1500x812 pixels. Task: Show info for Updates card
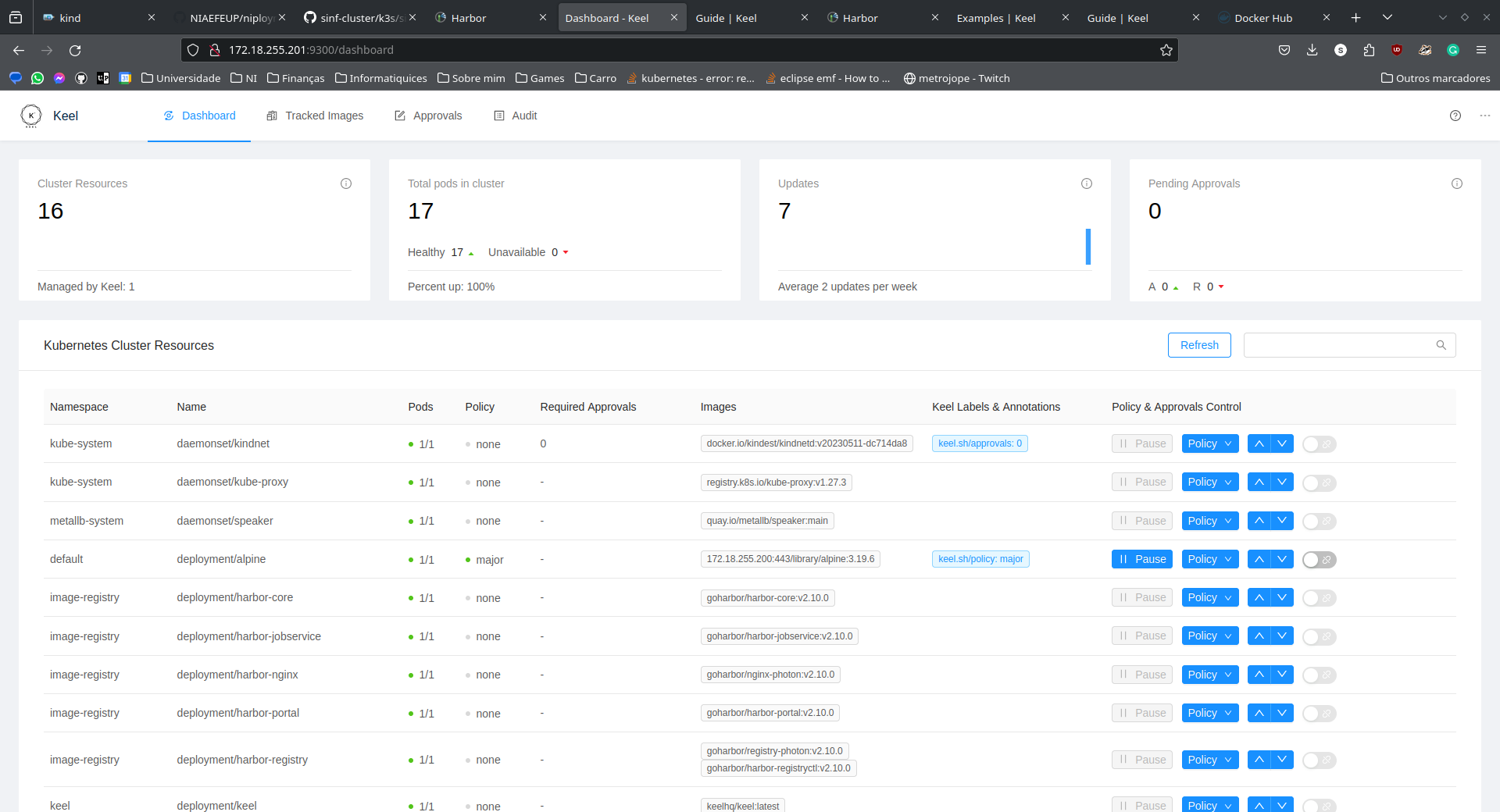click(1087, 183)
